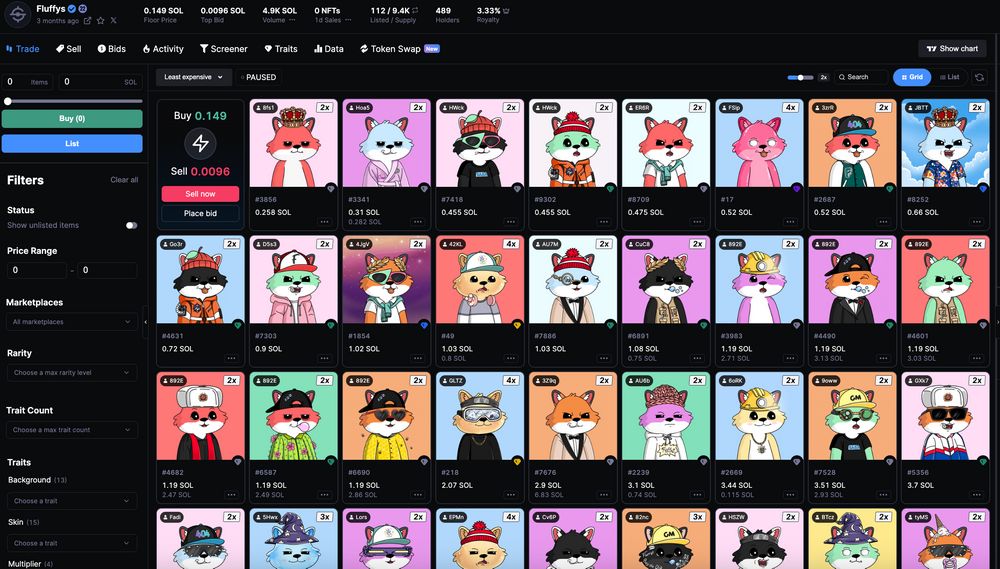Click the 4x multiplier badge on item #17
1000x569 pixels.
click(x=791, y=108)
